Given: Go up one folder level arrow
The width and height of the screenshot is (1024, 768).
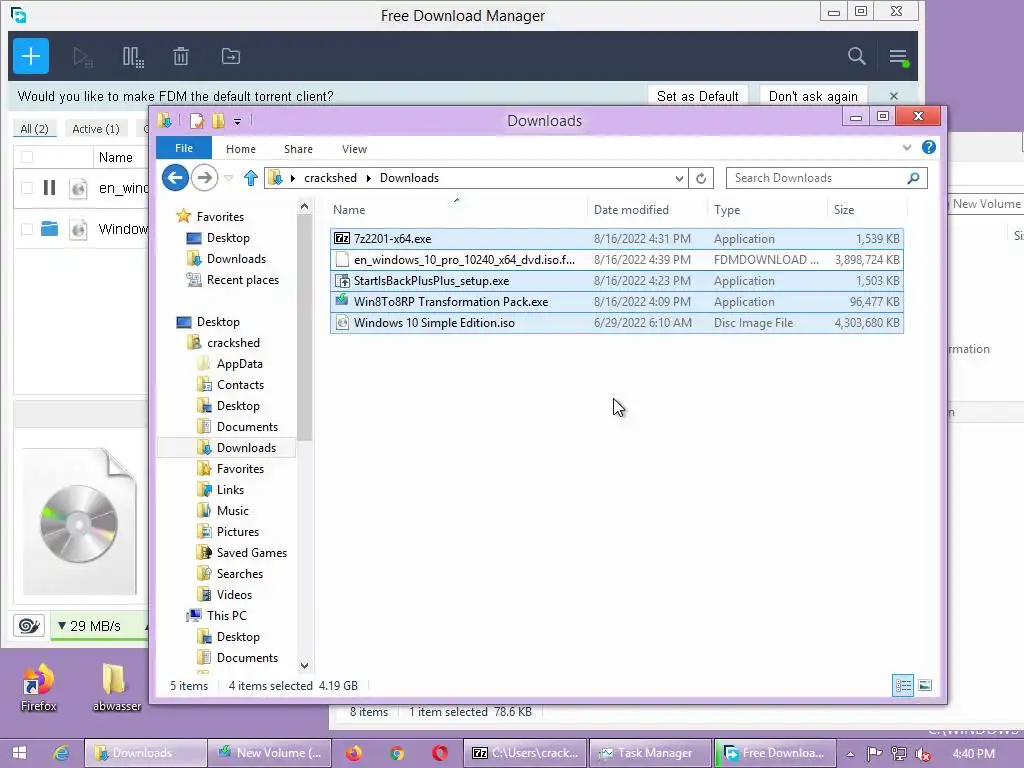Looking at the screenshot, I should pyautogui.click(x=251, y=178).
